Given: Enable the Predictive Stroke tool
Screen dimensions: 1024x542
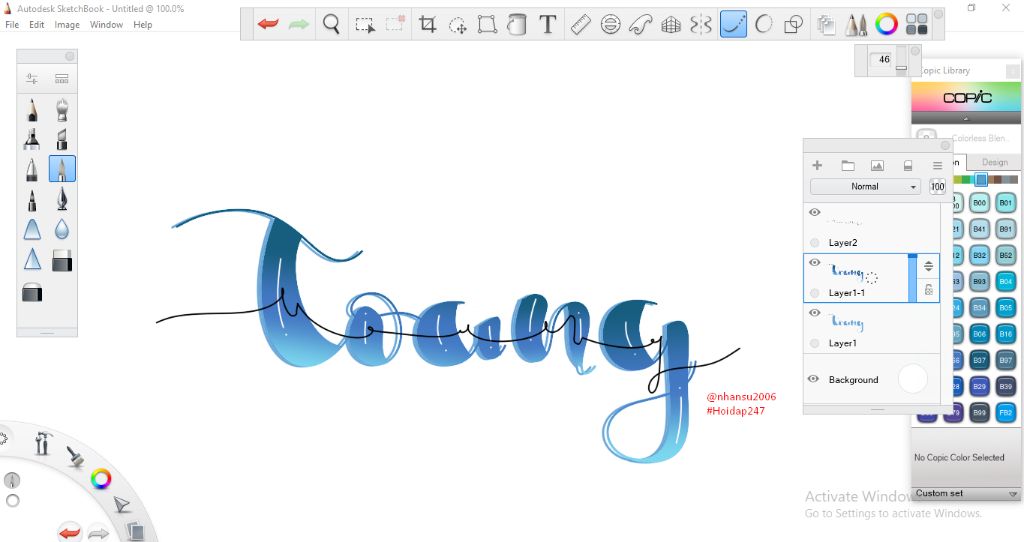Looking at the screenshot, I should [x=763, y=25].
